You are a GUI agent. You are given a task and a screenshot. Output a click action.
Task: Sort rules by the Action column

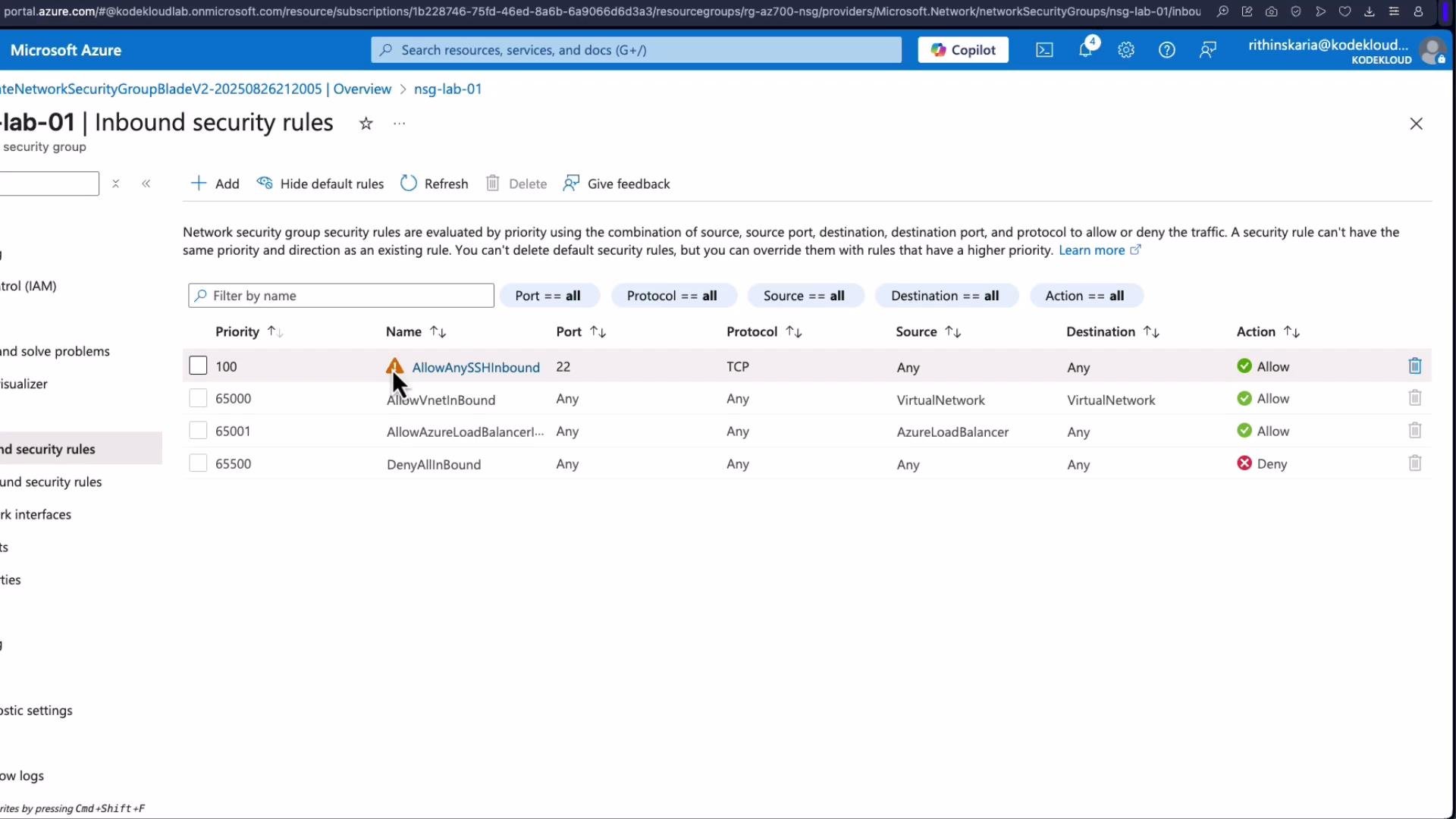pos(1268,332)
